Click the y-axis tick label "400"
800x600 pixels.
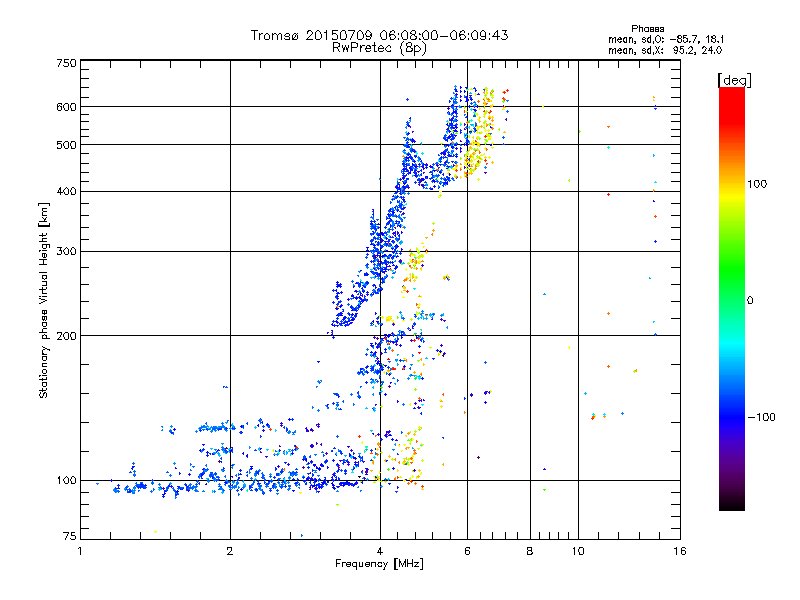point(66,191)
